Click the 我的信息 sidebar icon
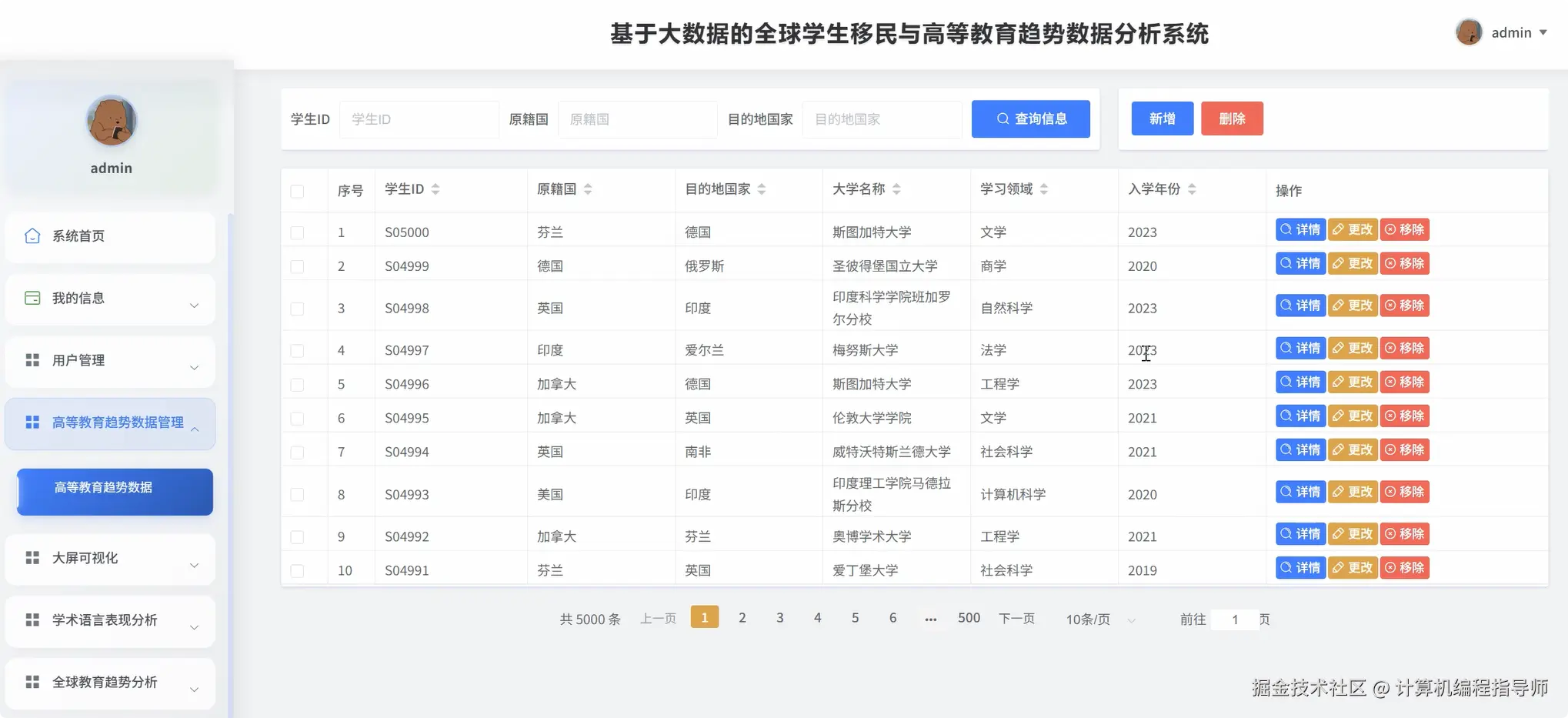 32,299
